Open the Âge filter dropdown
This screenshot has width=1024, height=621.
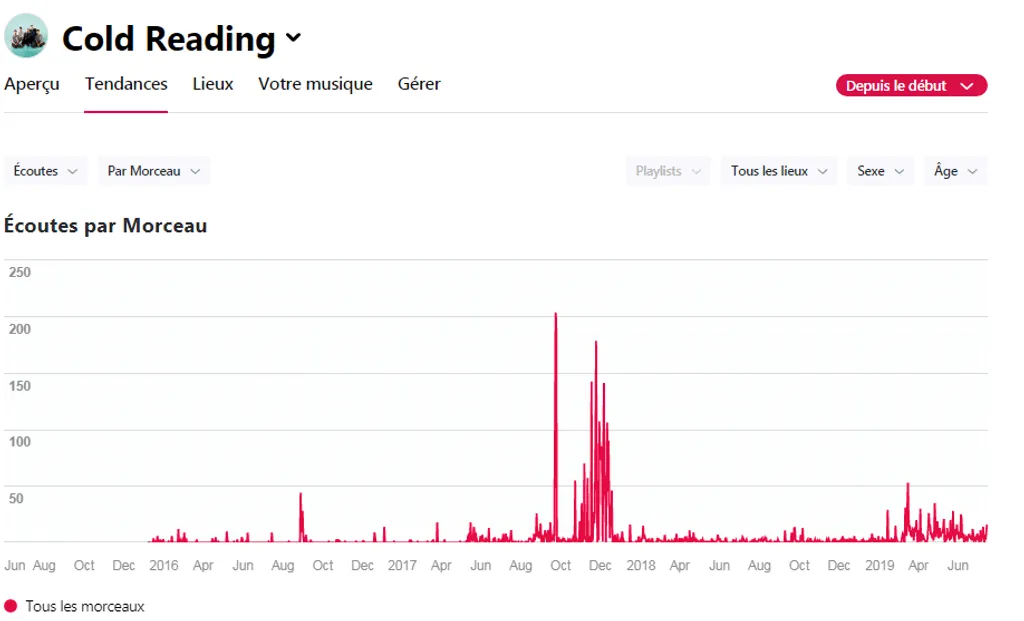pos(955,171)
